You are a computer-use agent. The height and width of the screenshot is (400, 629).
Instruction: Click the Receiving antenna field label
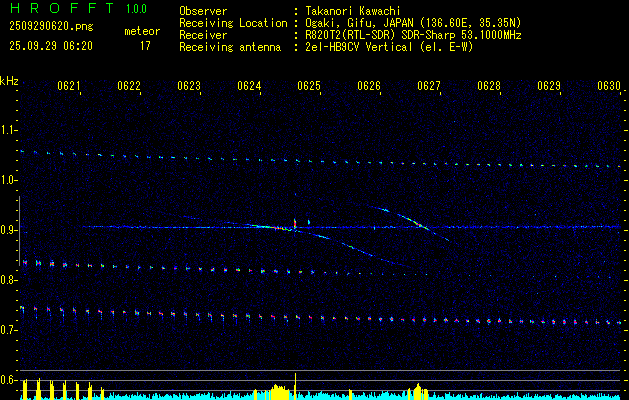[x=230, y=47]
